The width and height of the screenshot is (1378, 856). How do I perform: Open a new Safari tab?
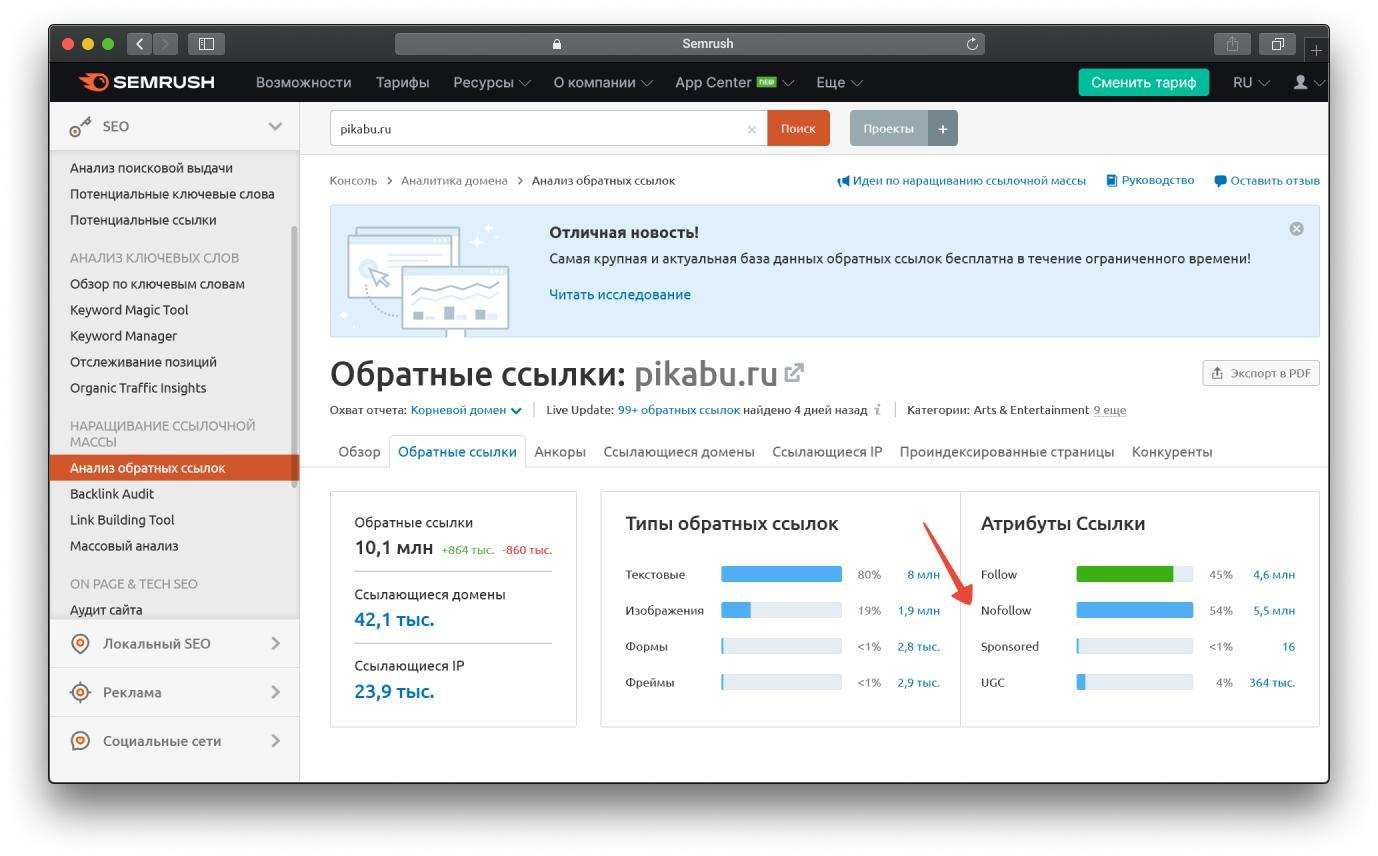coord(1316,49)
